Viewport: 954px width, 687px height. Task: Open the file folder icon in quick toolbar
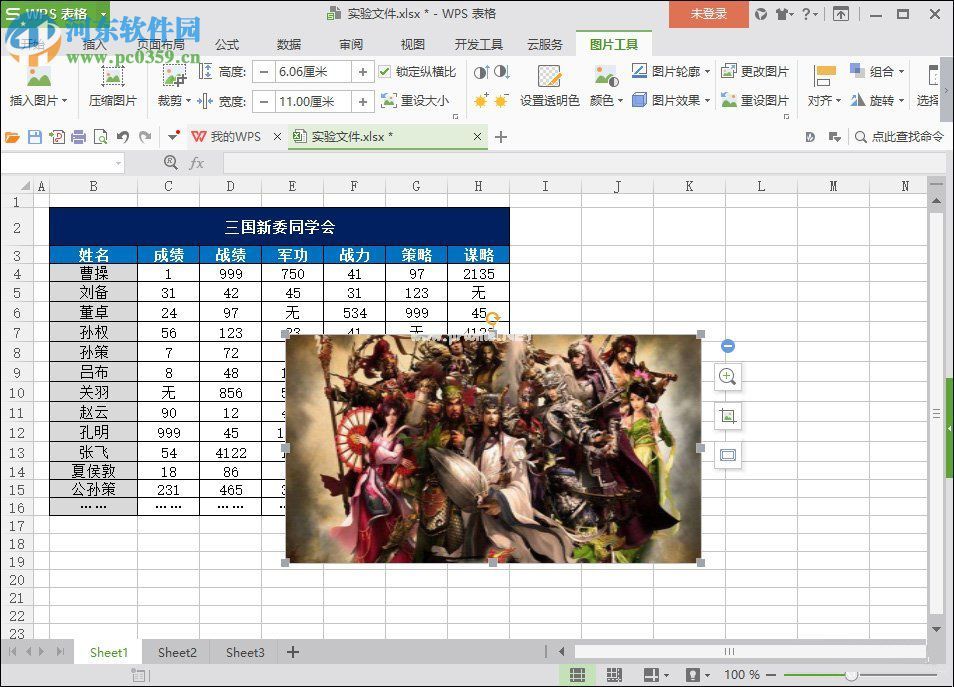(12, 138)
